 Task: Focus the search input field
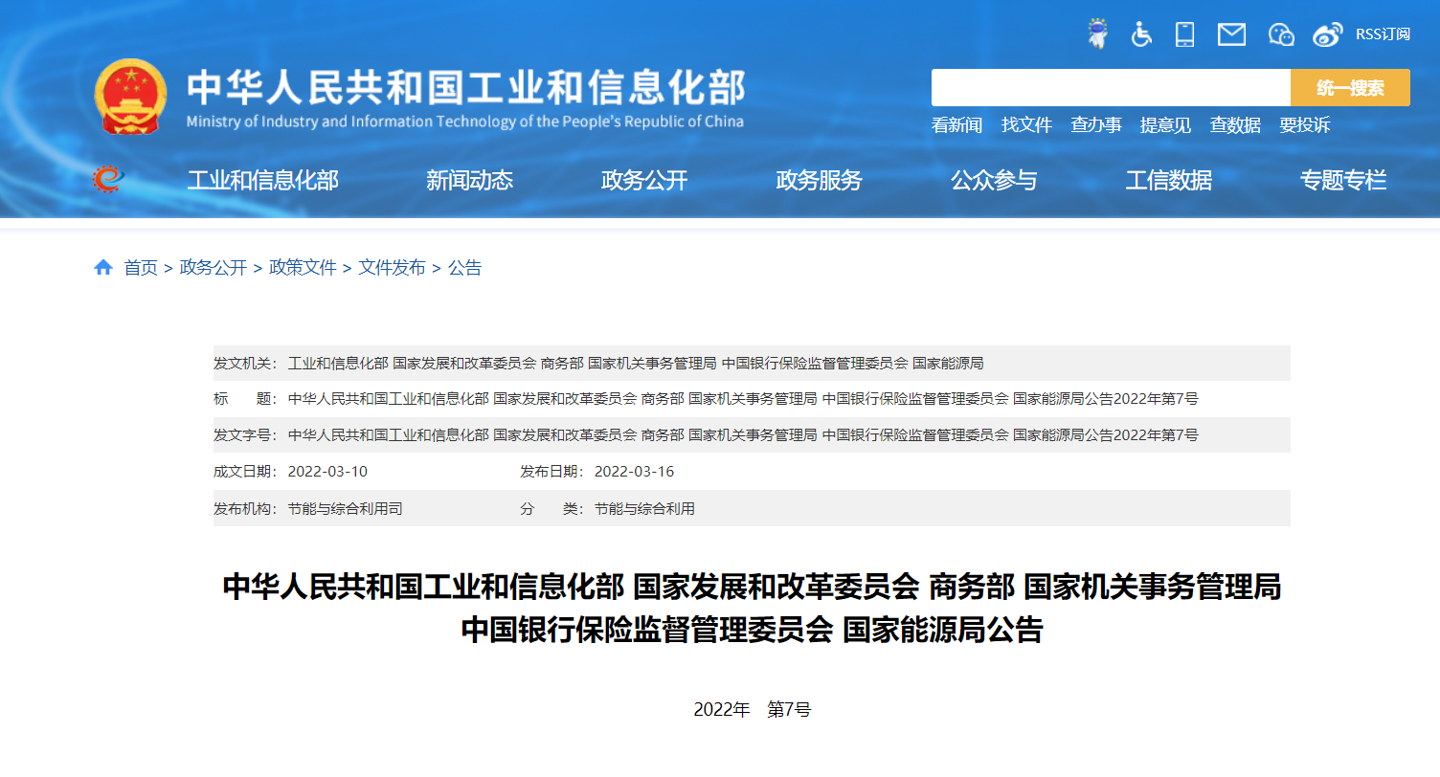1110,88
